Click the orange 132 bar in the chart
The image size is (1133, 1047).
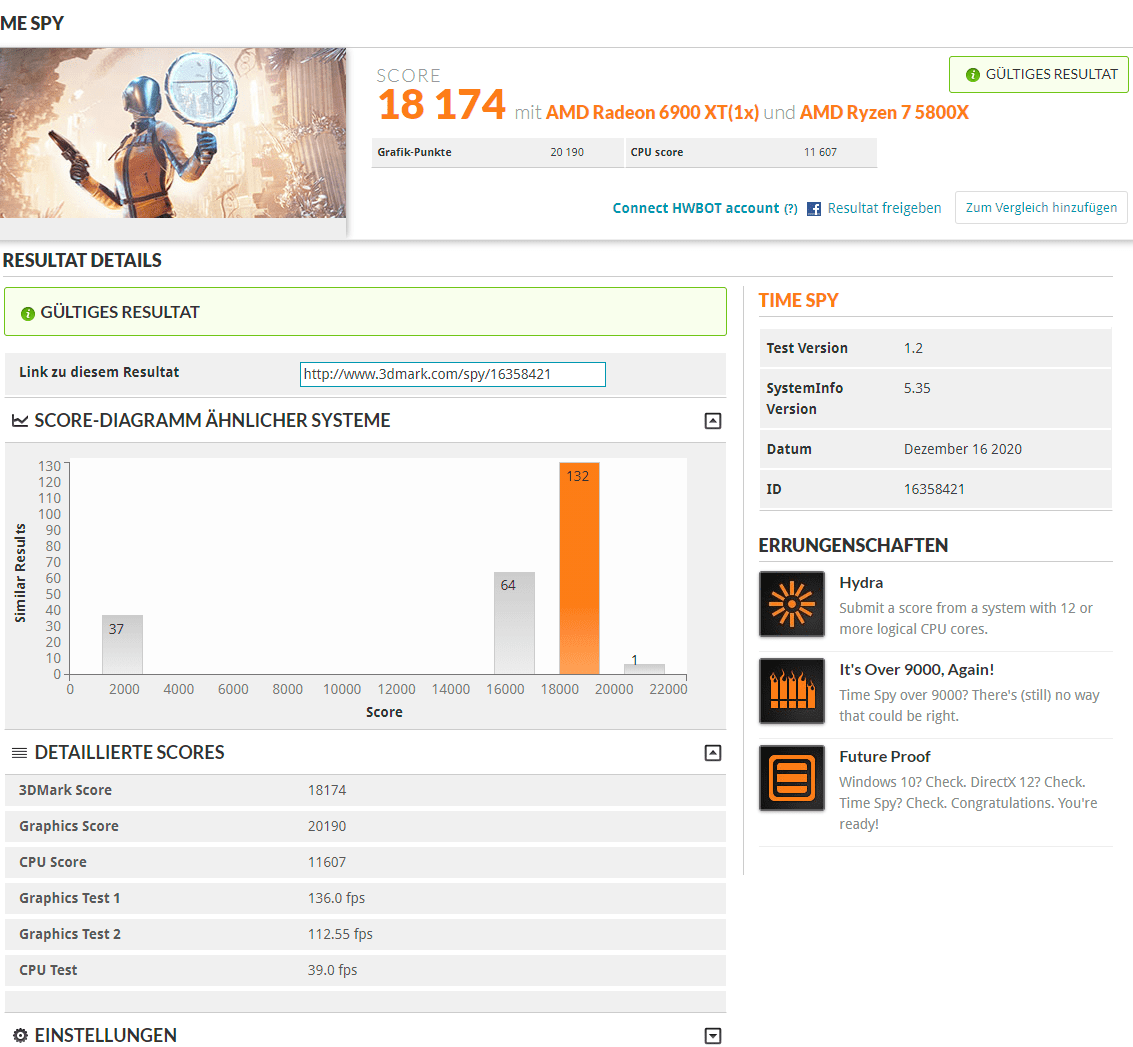[x=579, y=568]
